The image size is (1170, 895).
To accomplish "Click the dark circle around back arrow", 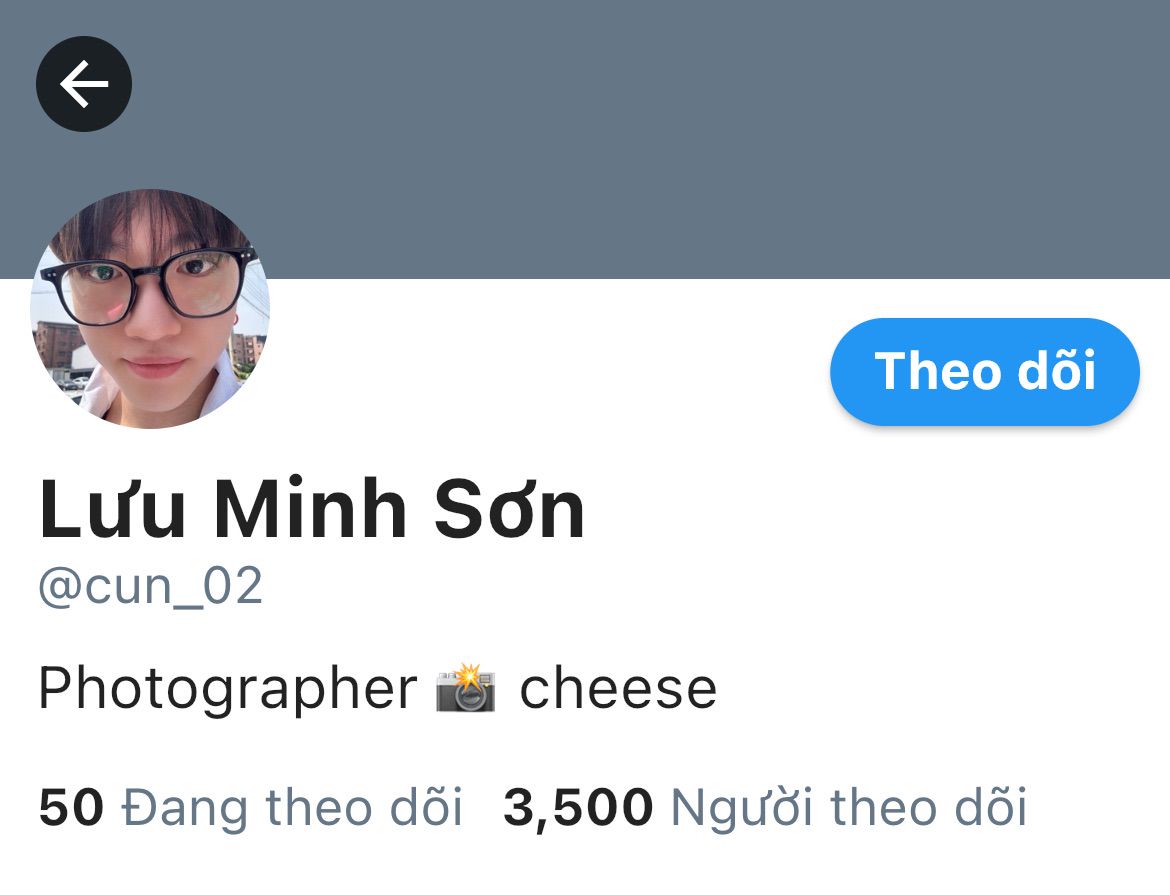I will pos(84,84).
